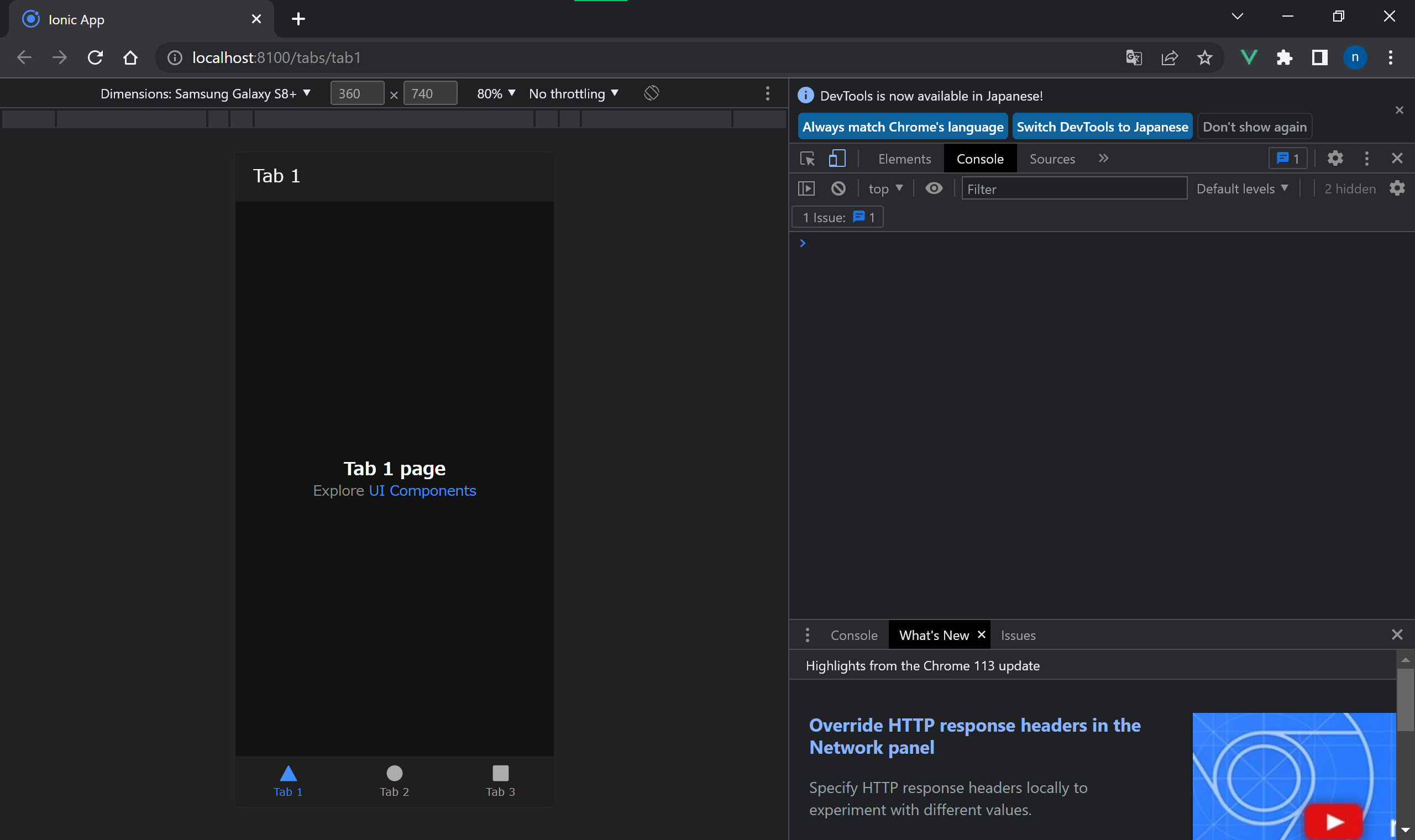This screenshot has width=1415, height=840.
Task: Toggle the live expression eye icon
Action: click(934, 188)
